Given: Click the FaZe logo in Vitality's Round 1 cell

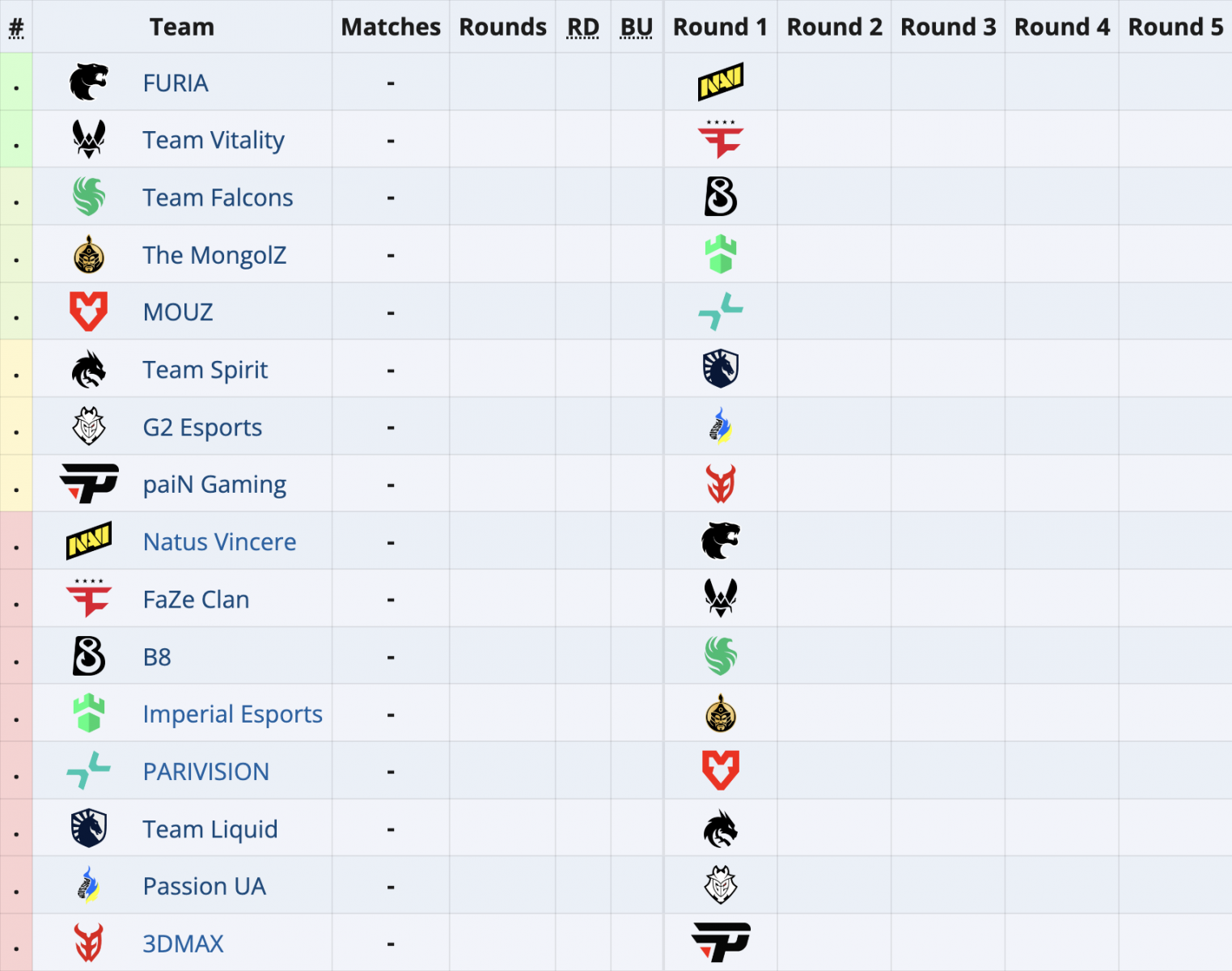Looking at the screenshot, I should [720, 139].
